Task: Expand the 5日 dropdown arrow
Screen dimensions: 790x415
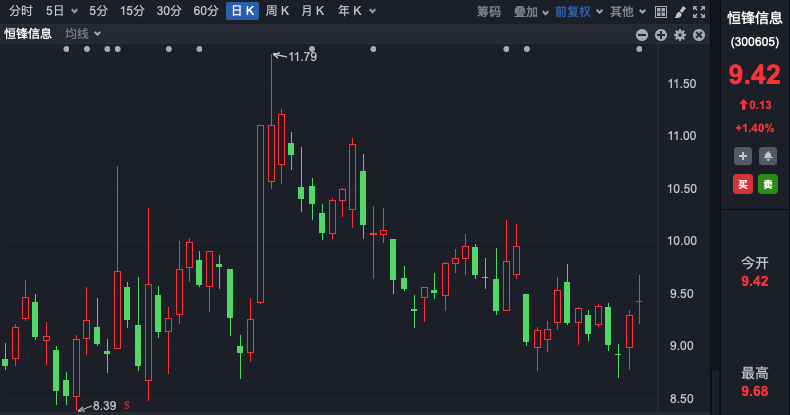Action: coord(74,11)
